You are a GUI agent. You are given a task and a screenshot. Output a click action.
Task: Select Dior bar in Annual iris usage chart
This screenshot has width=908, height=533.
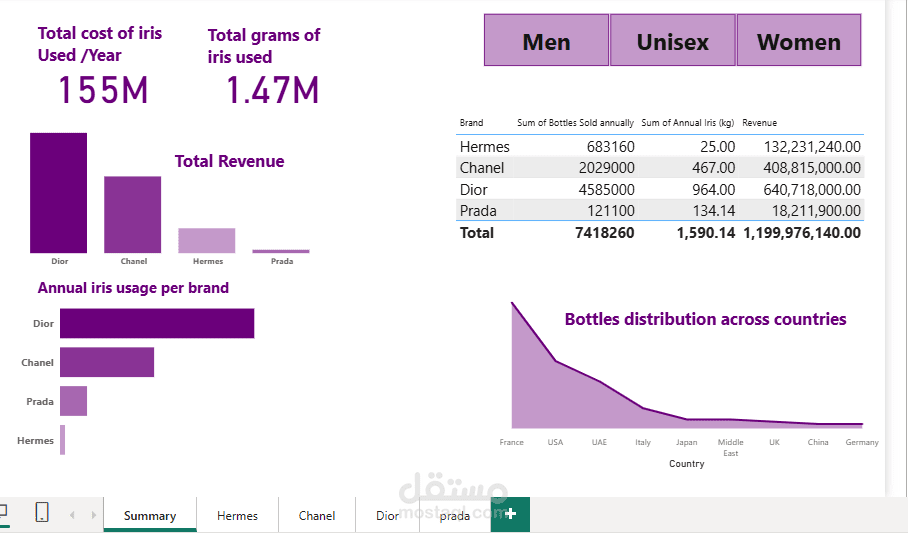click(x=157, y=323)
